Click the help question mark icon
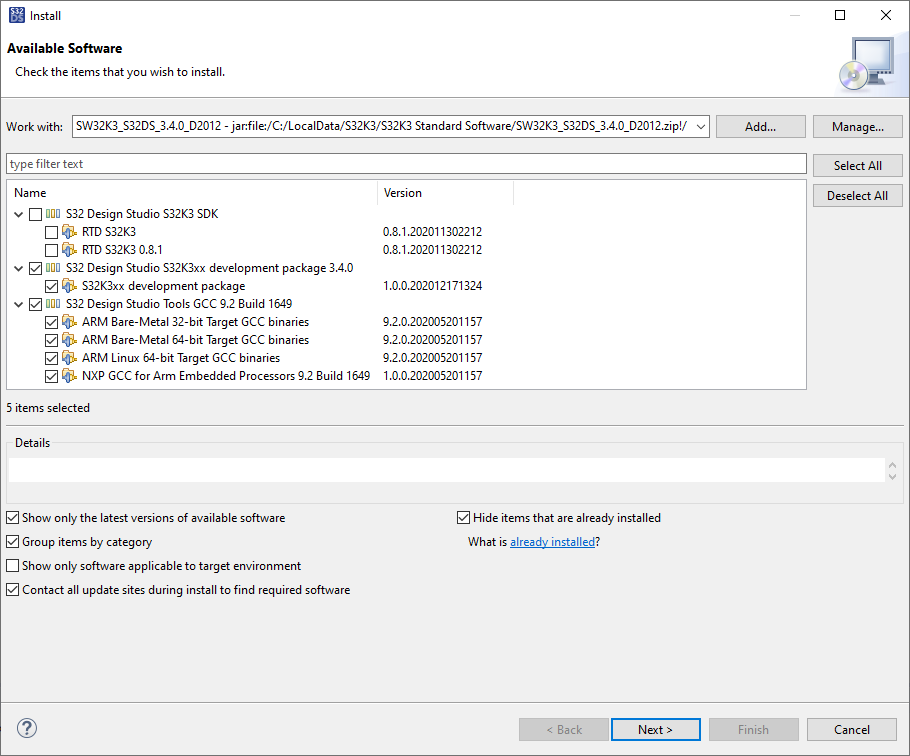 27,728
